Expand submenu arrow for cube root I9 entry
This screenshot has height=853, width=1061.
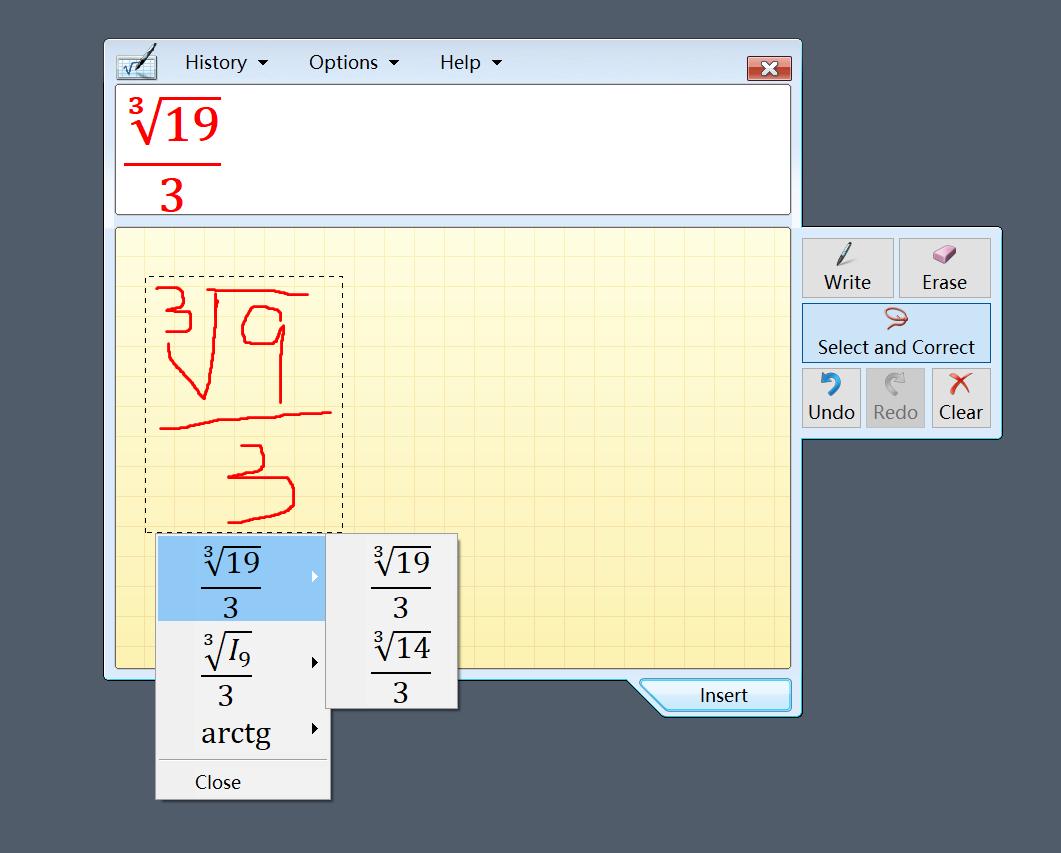tap(315, 662)
